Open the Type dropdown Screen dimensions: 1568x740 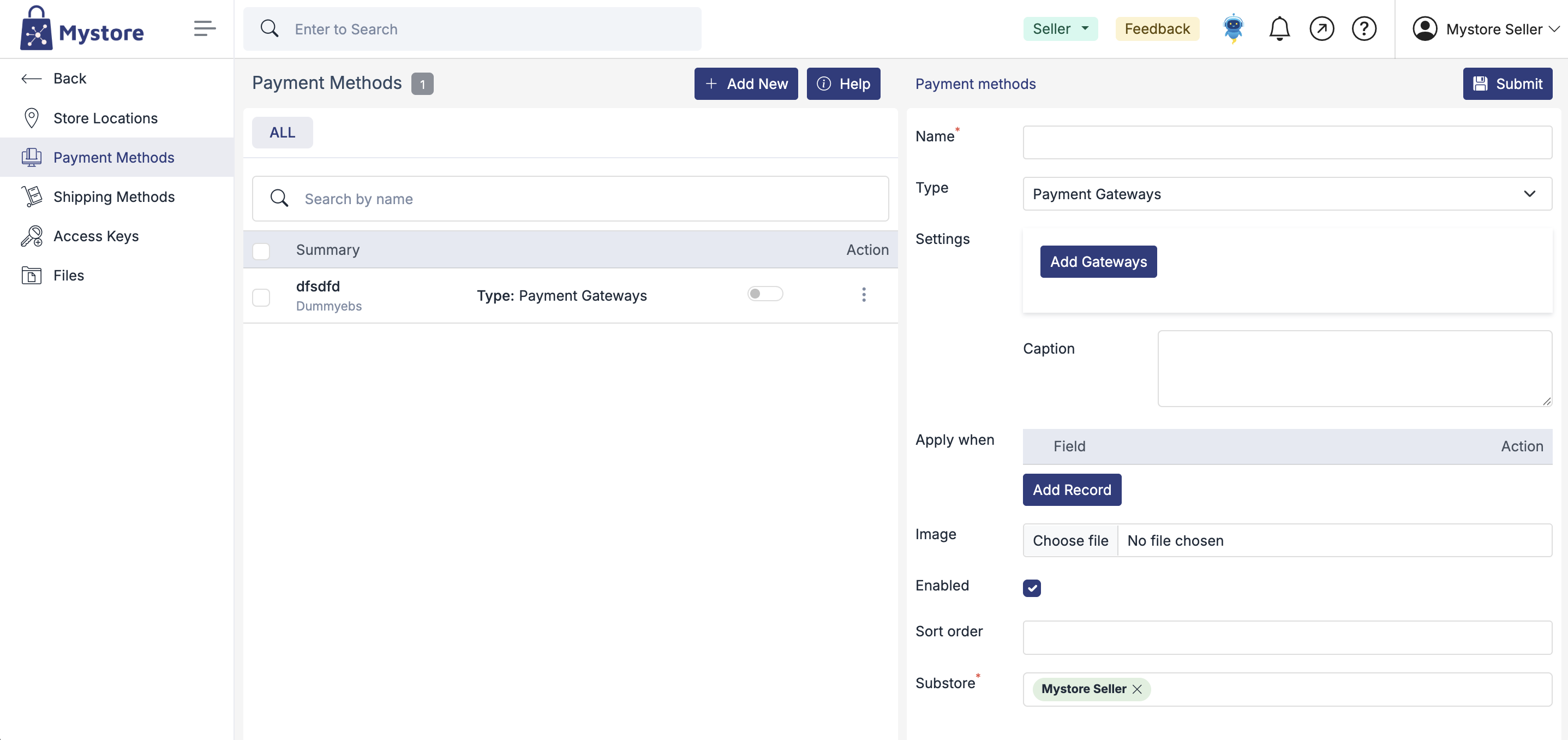coord(1287,194)
